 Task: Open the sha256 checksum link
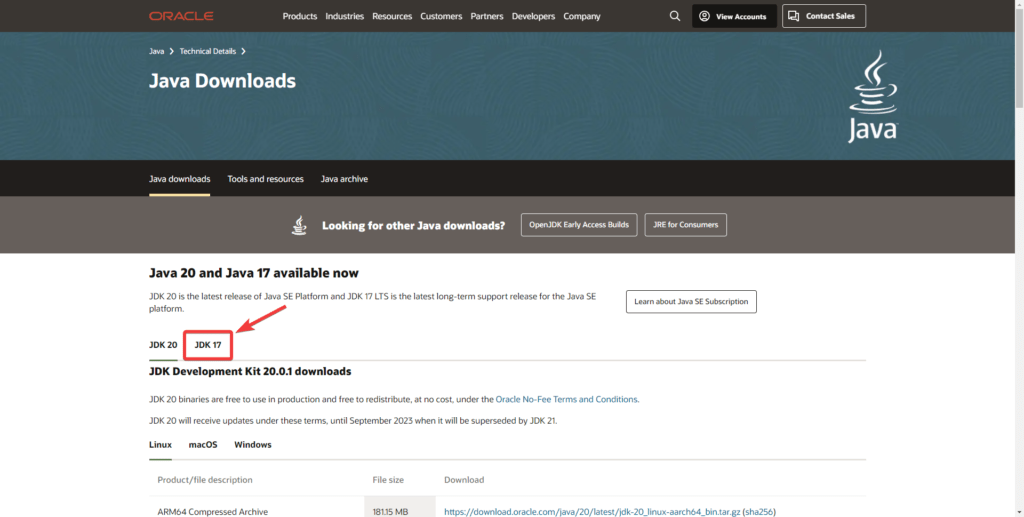(x=759, y=512)
